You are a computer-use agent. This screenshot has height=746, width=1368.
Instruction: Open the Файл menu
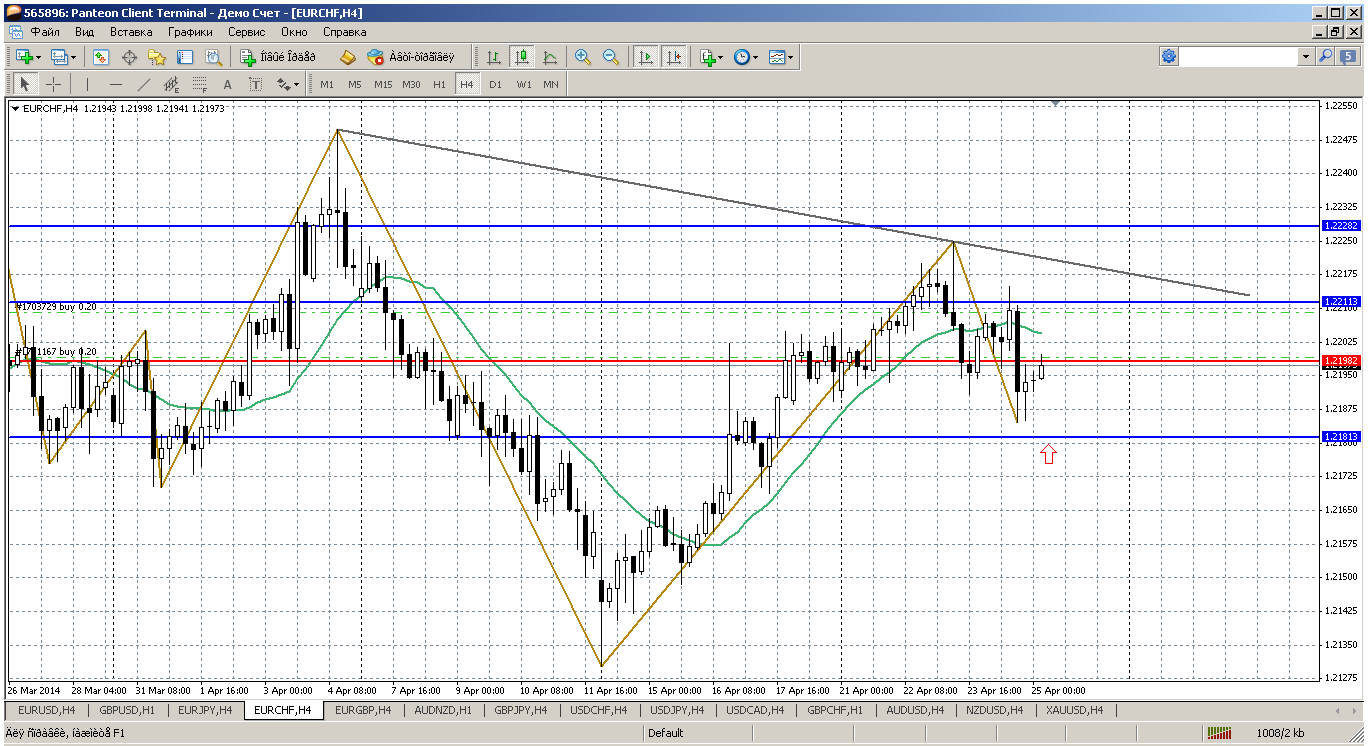coord(45,32)
